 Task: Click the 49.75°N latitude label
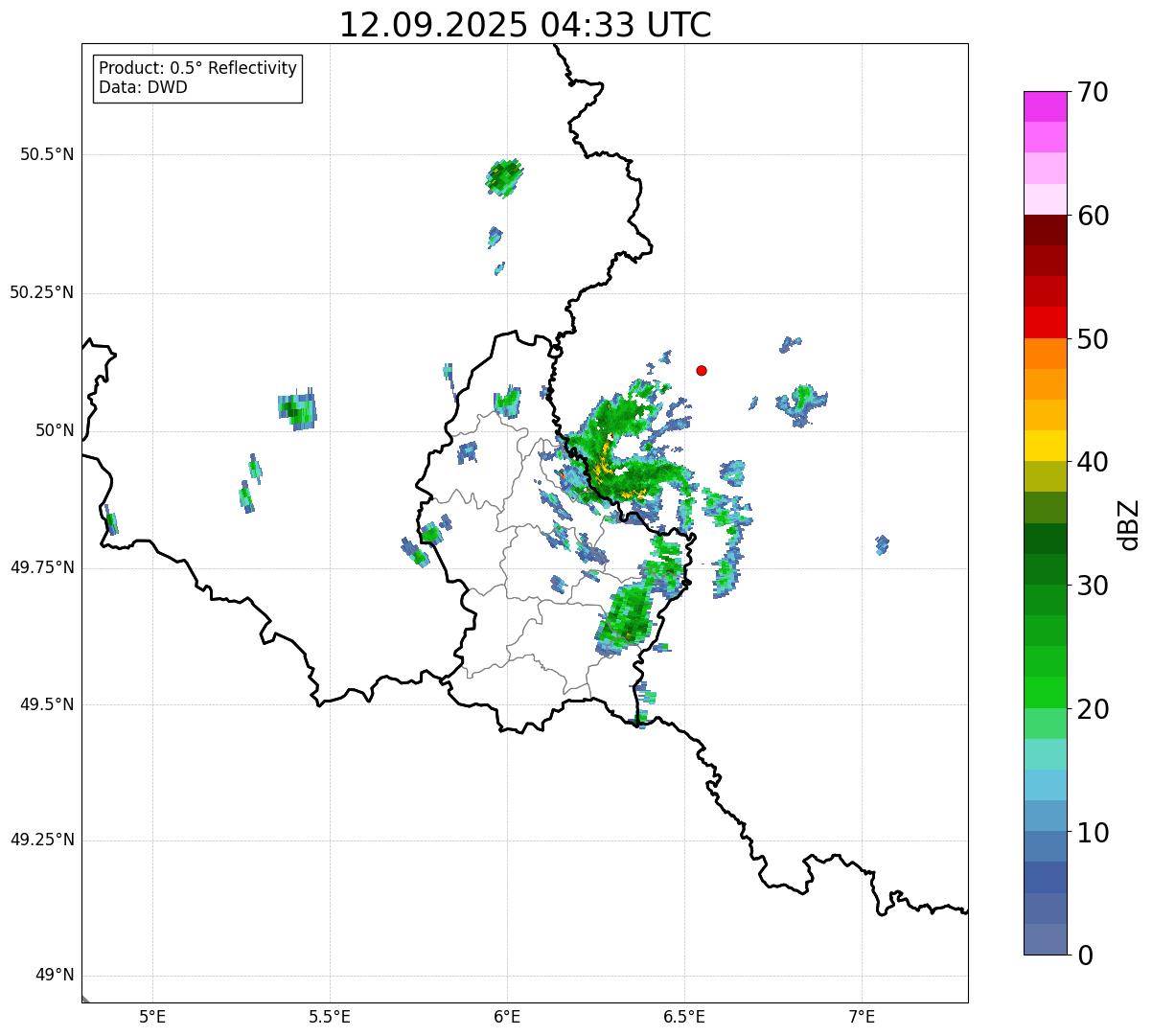coord(42,567)
